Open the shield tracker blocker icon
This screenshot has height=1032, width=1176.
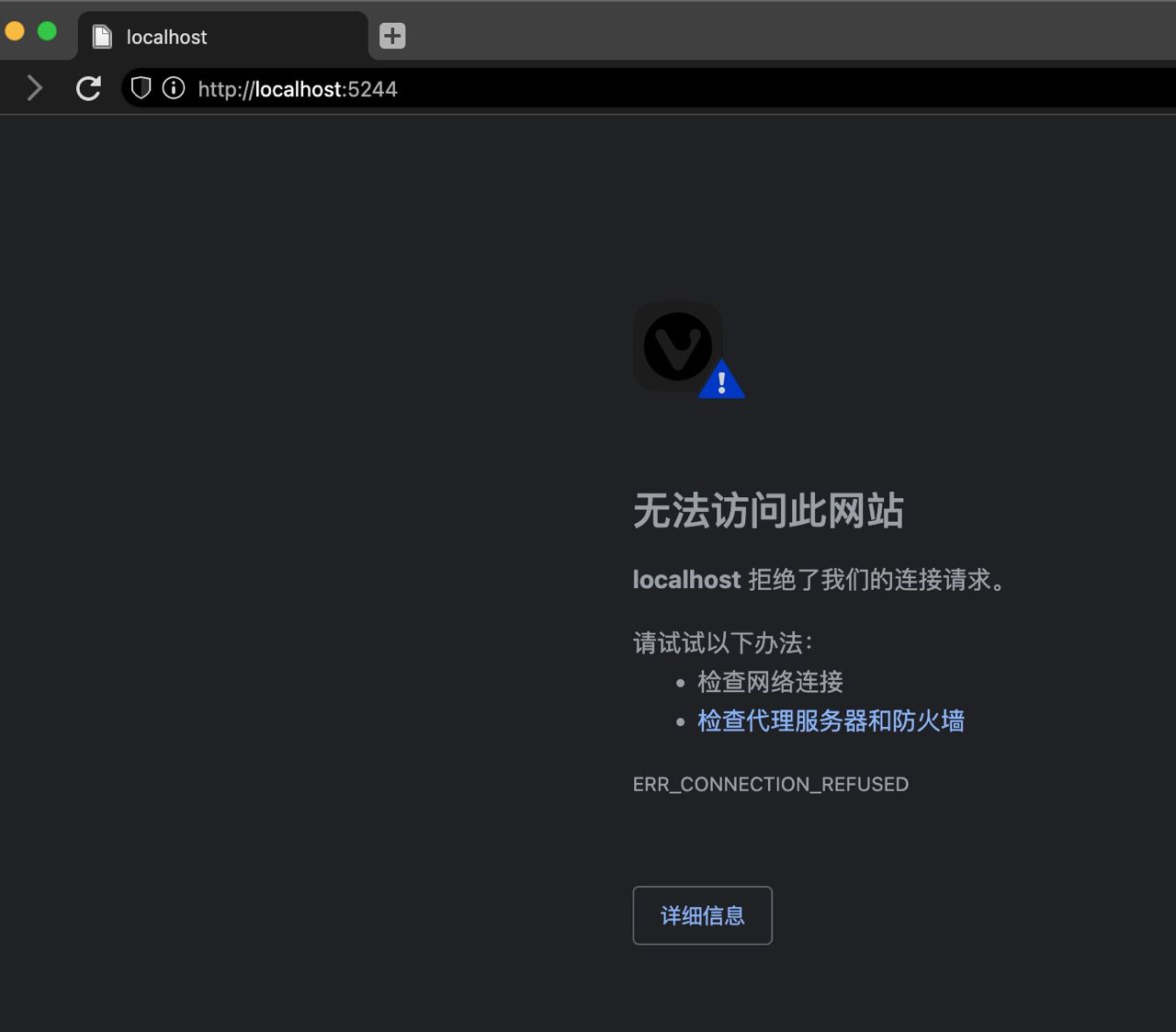pyautogui.click(x=141, y=88)
